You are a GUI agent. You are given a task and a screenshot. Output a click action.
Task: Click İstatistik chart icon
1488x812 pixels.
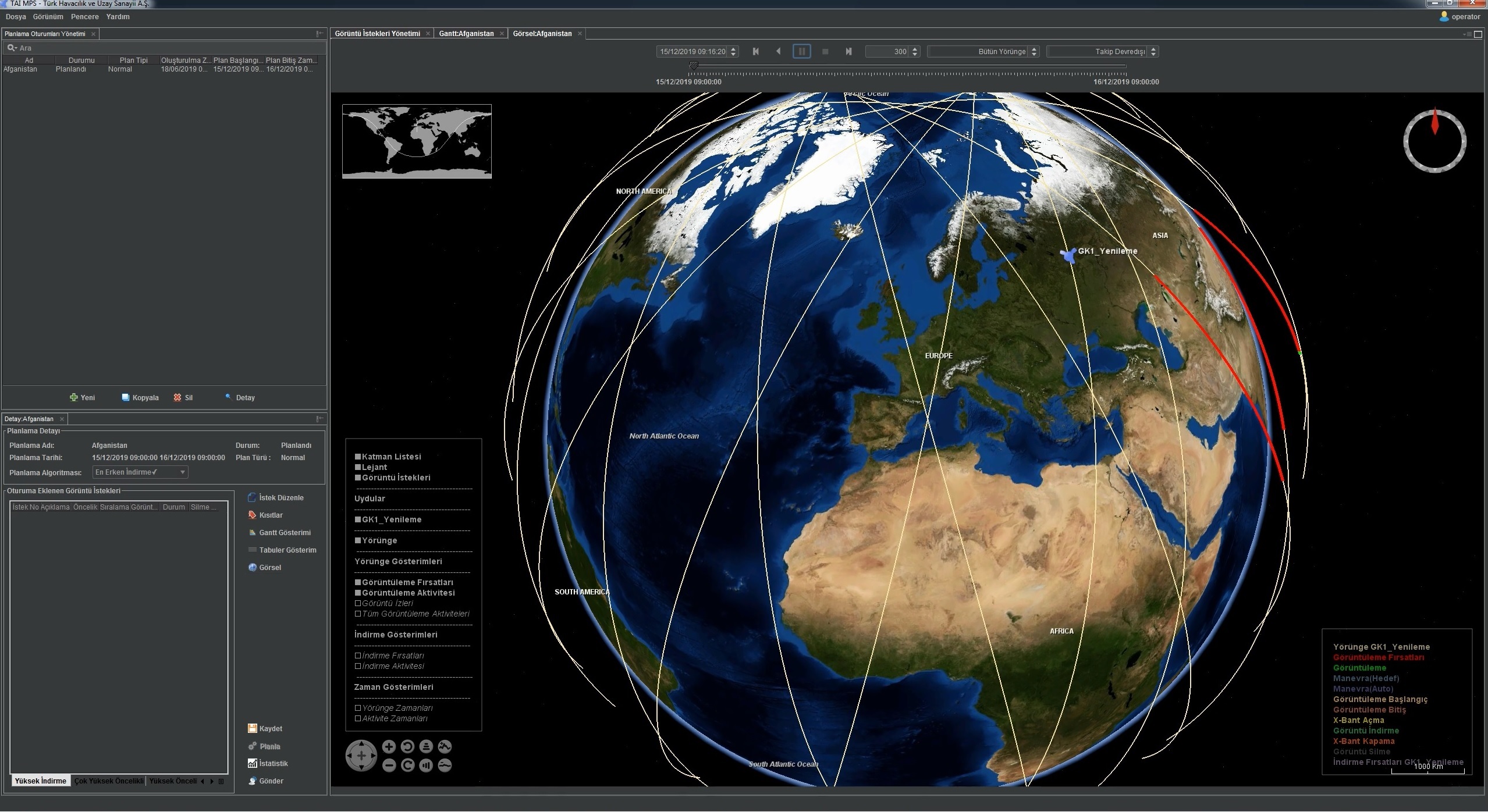pos(252,764)
